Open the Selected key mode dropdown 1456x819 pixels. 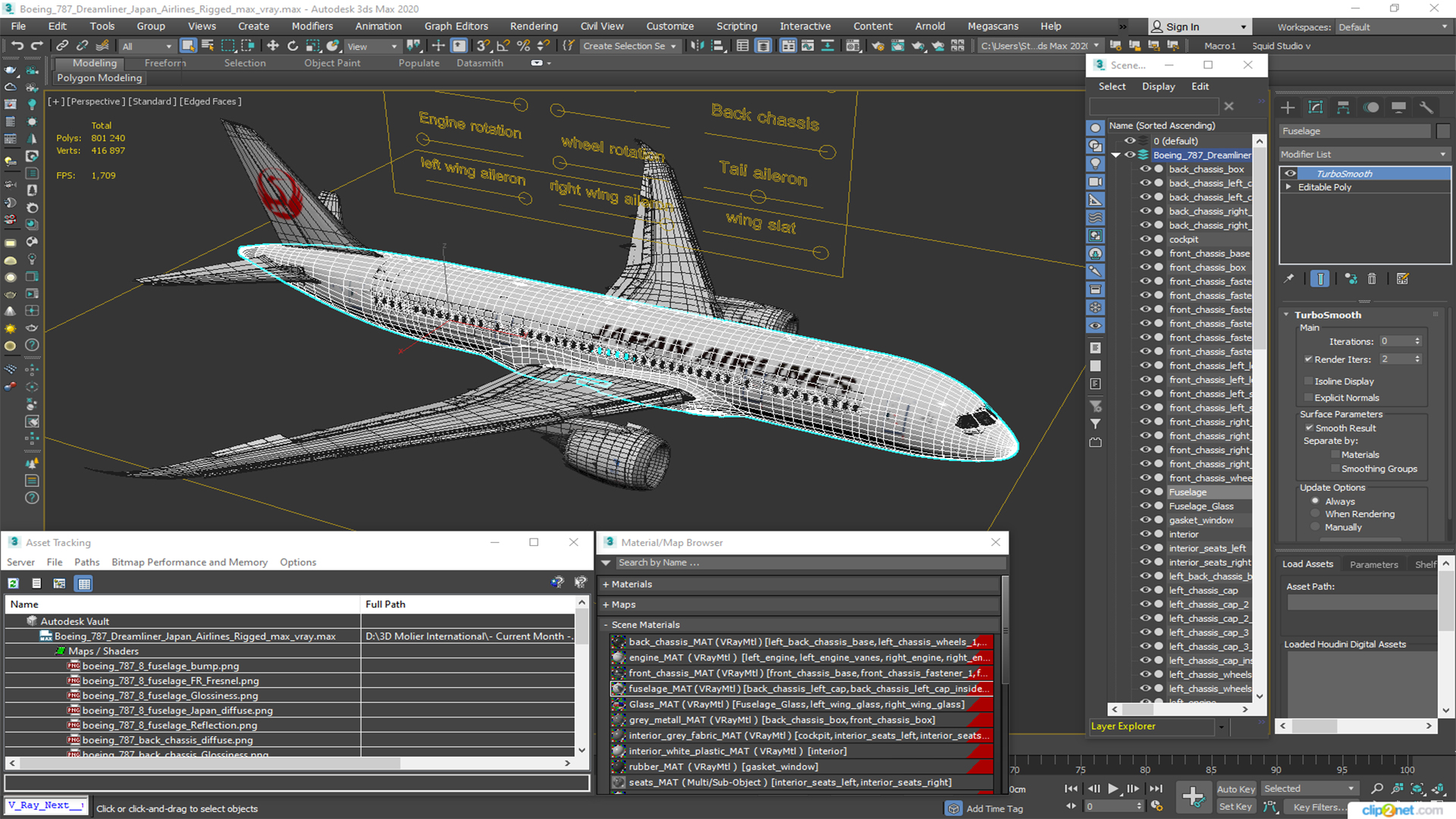[x=1310, y=789]
